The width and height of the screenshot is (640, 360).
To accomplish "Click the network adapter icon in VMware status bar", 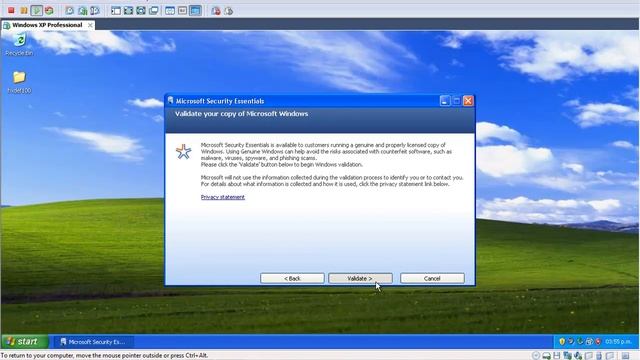I will [567, 356].
